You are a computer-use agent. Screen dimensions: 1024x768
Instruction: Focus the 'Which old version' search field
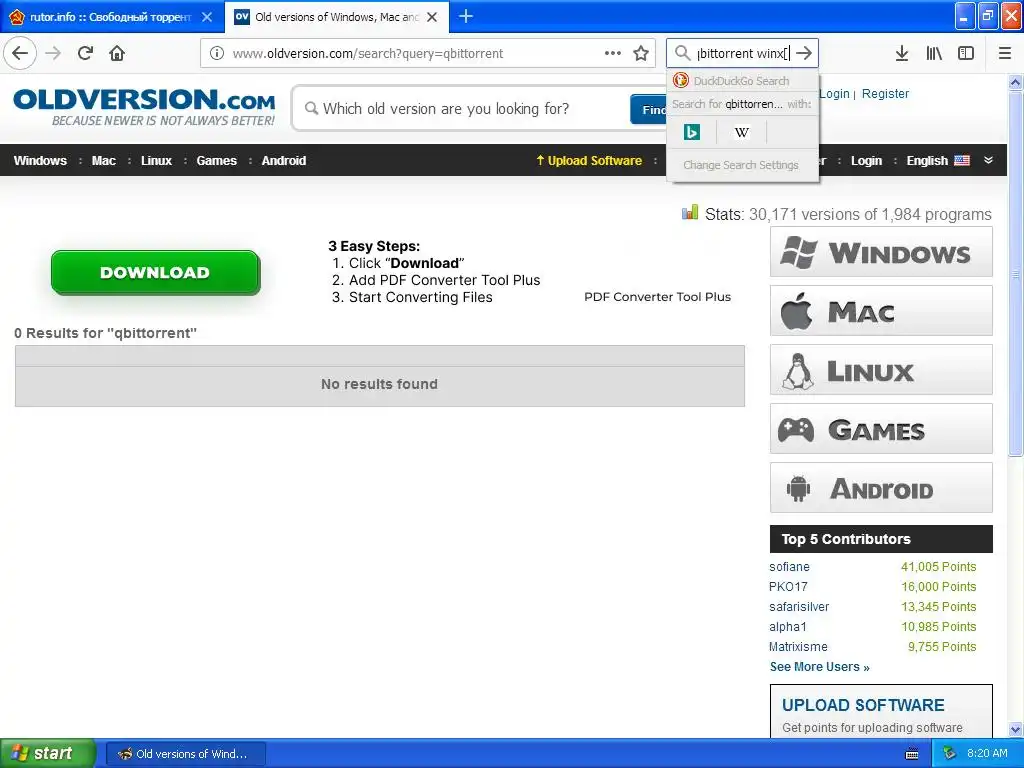[x=460, y=108]
